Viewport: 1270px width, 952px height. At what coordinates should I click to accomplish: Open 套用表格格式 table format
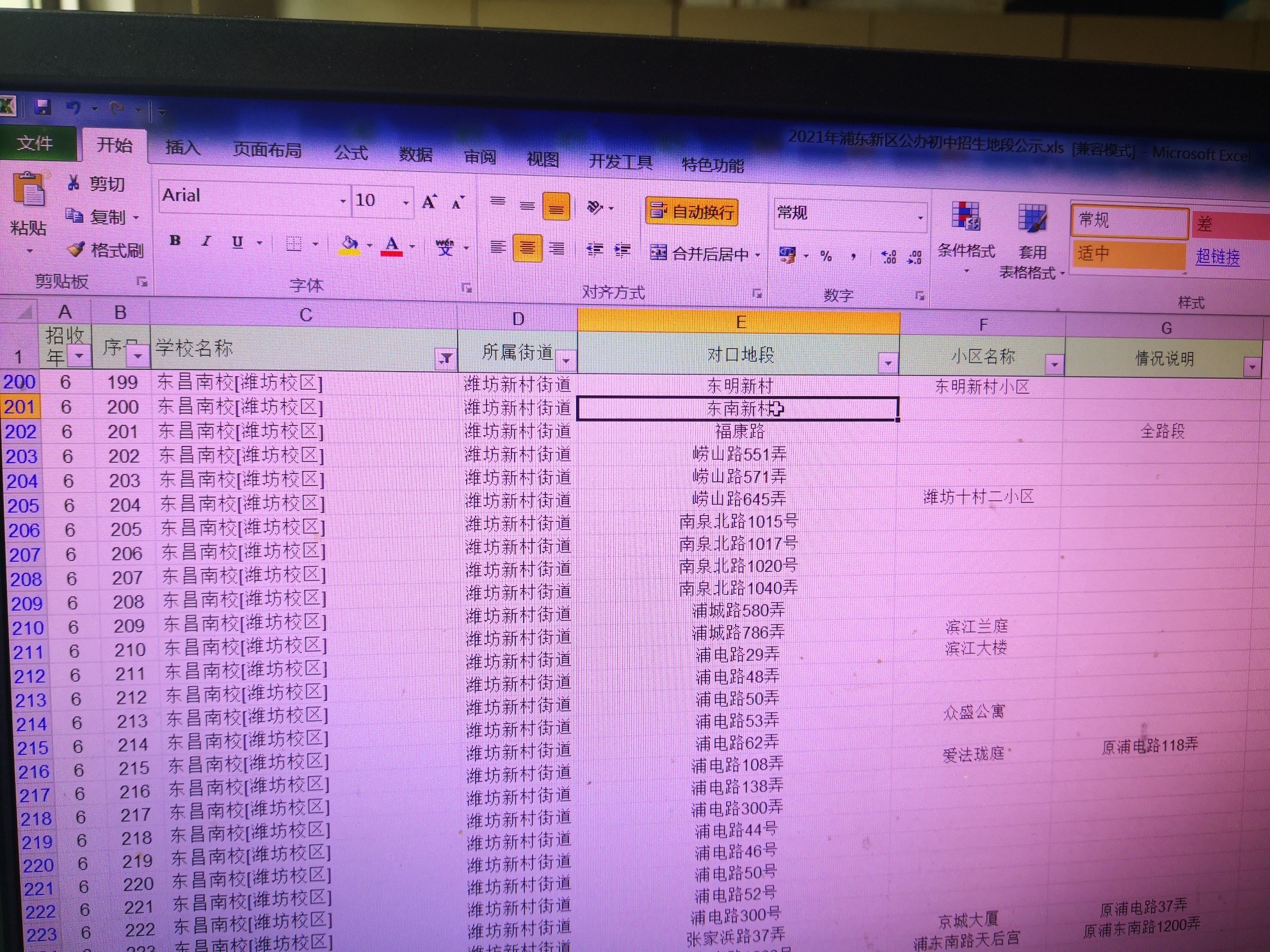[1032, 242]
